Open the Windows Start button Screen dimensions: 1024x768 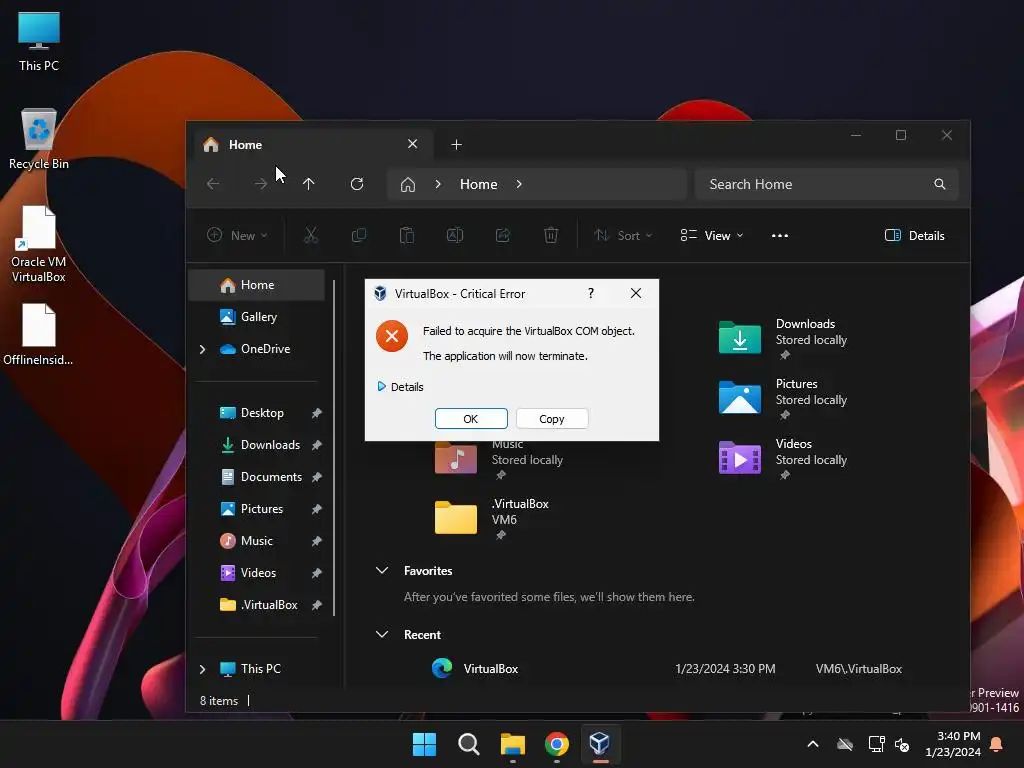click(x=424, y=744)
